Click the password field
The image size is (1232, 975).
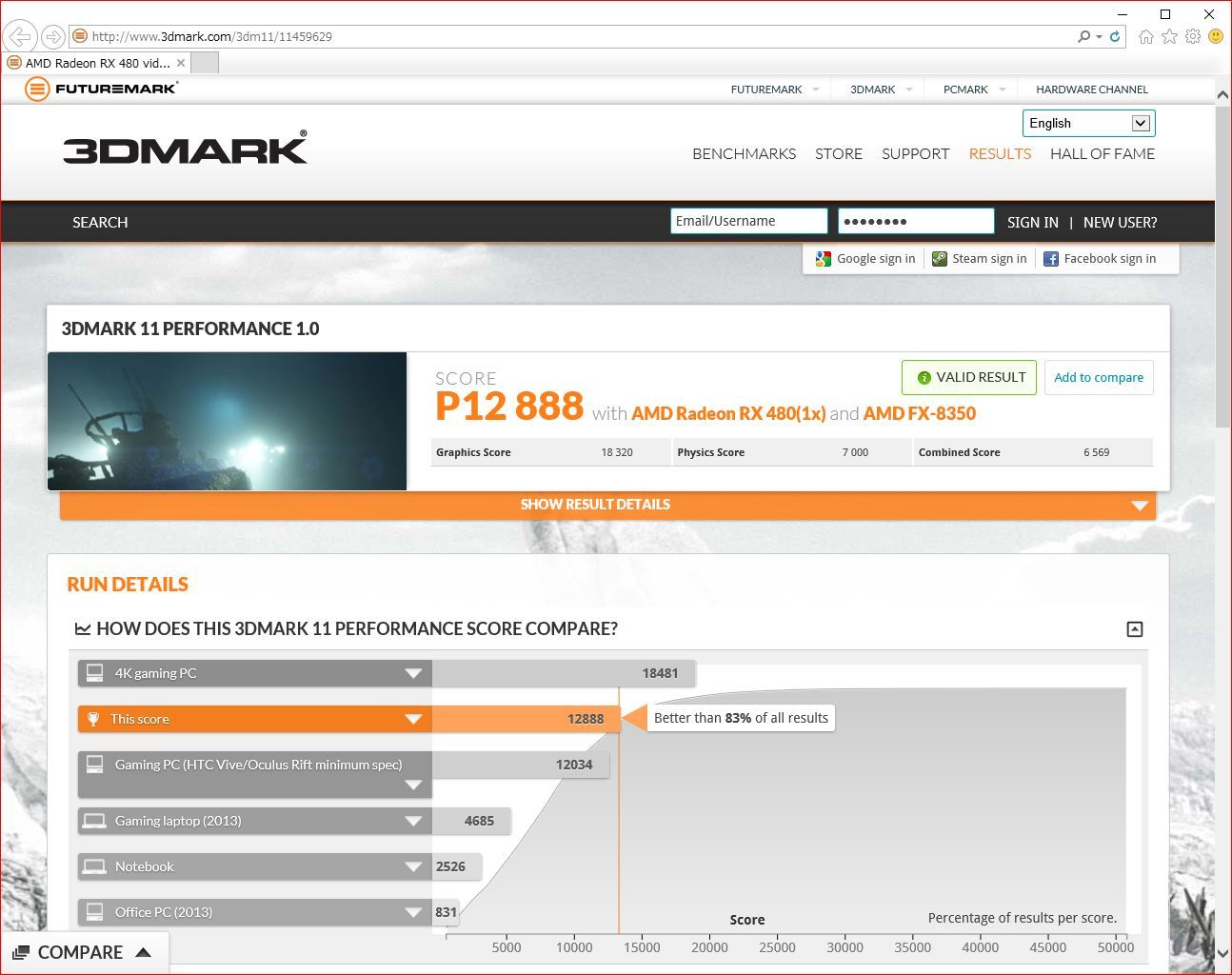pos(916,221)
